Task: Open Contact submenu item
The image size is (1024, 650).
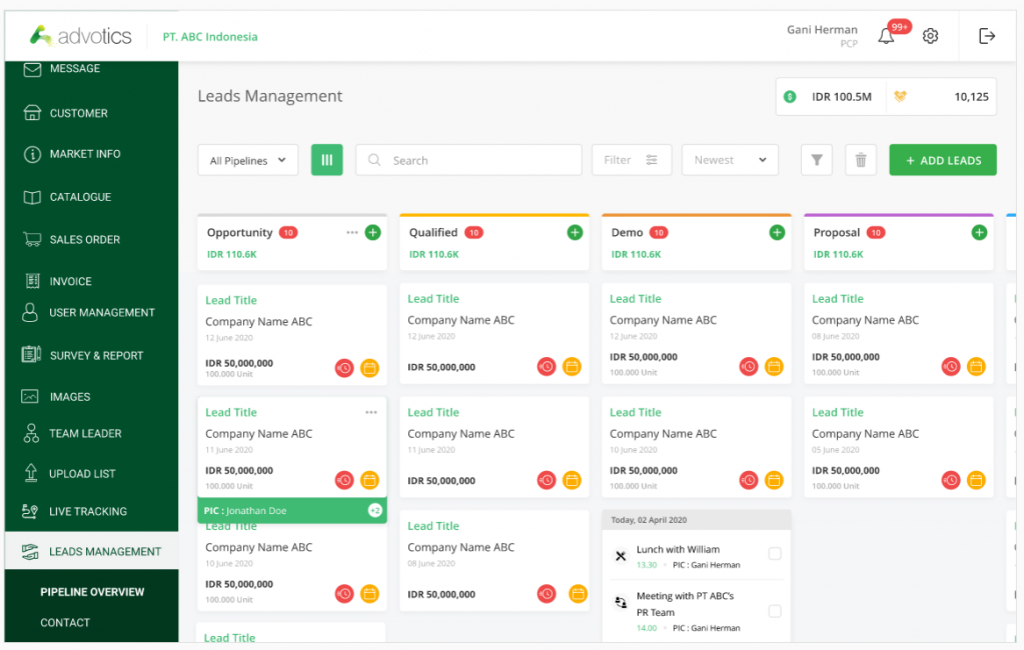Action: click(65, 623)
